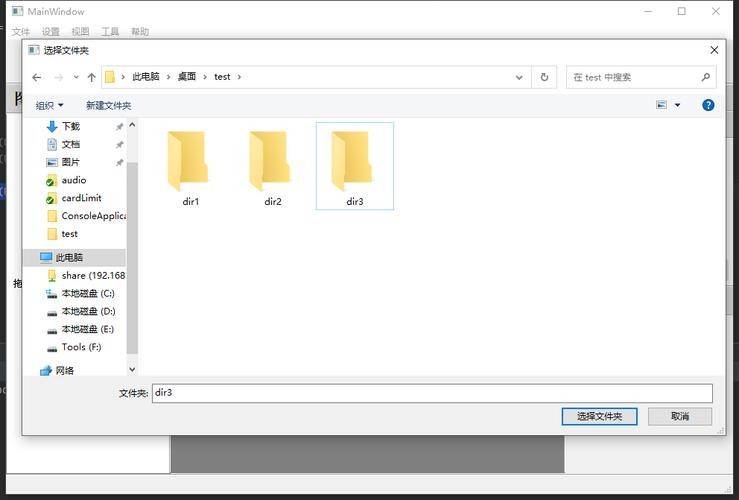Open test folder in sidebar

coord(69,234)
